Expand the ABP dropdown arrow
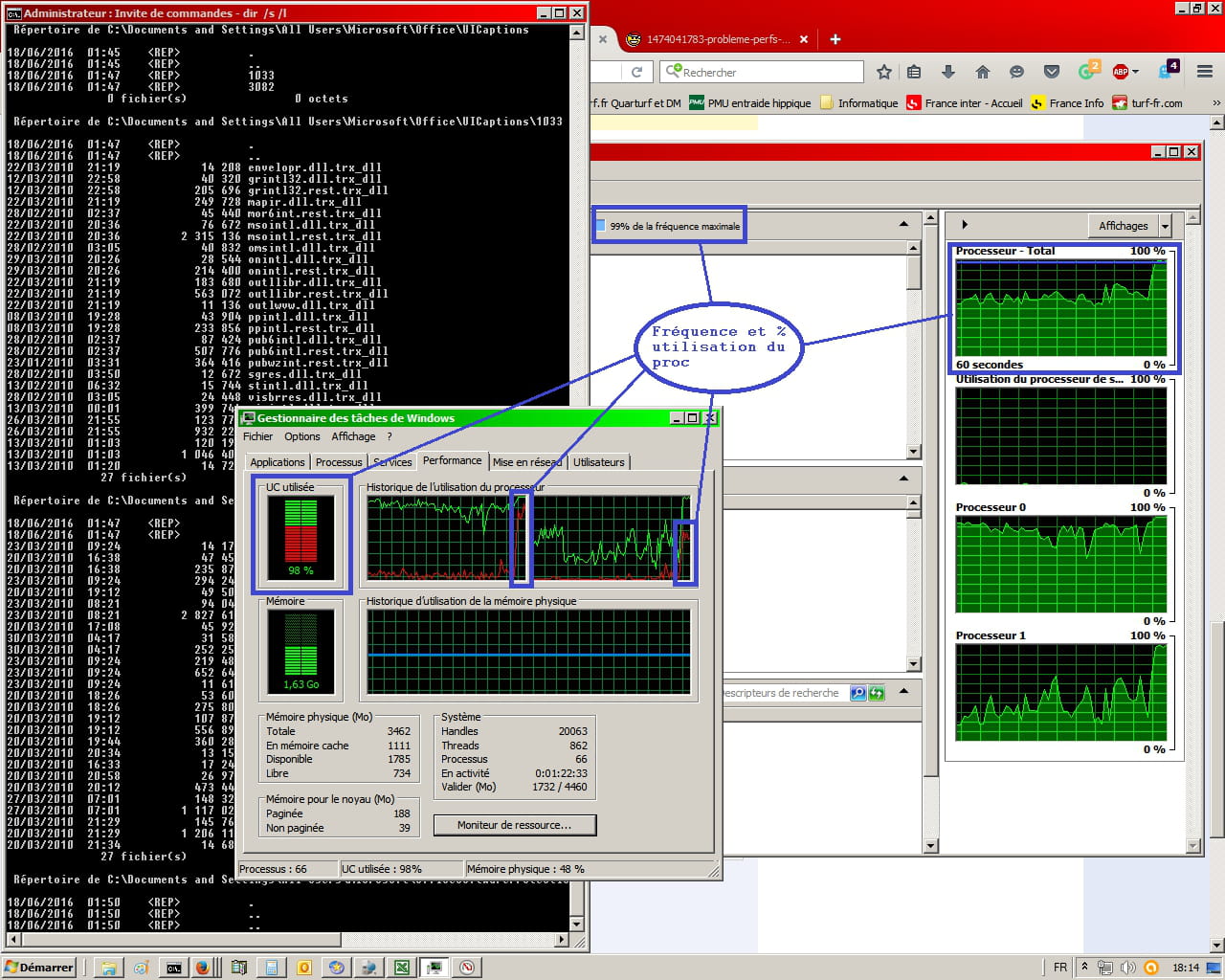 pos(1136,72)
